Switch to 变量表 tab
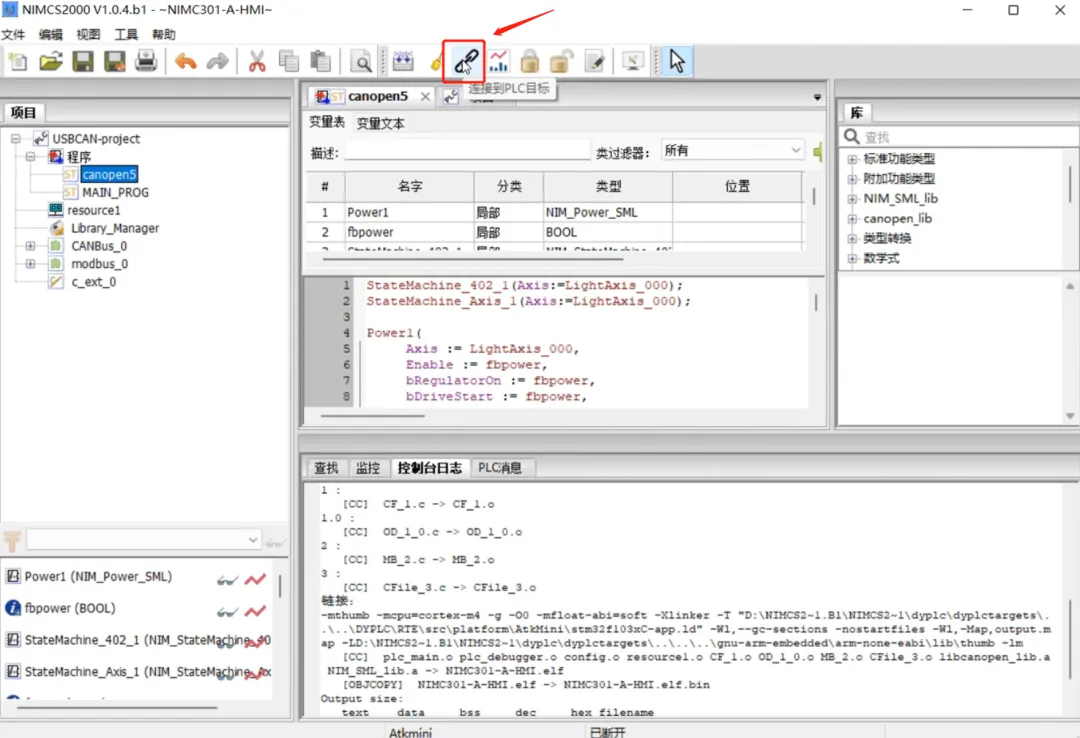 click(326, 122)
